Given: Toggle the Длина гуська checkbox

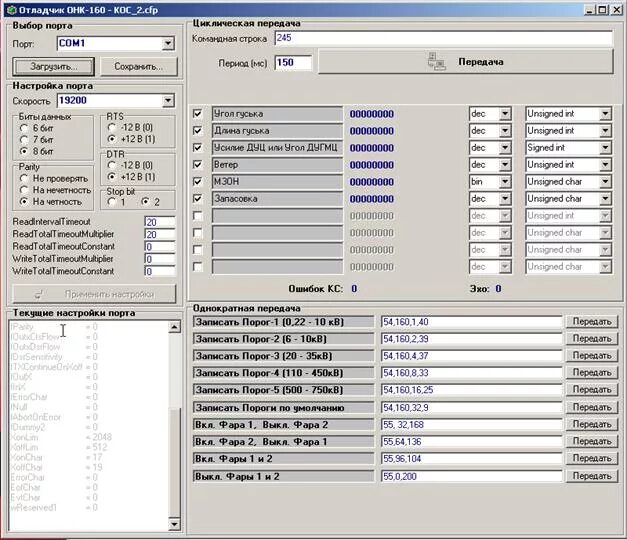Looking at the screenshot, I should [198, 130].
